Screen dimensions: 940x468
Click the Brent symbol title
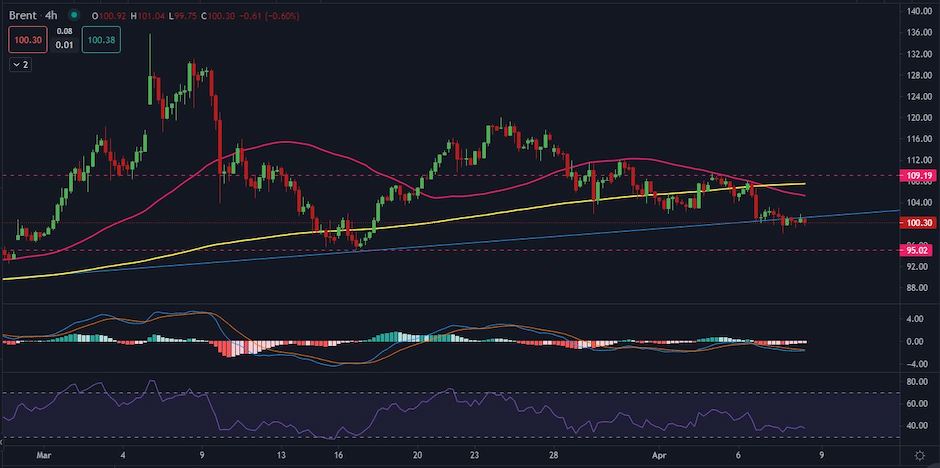coord(25,16)
